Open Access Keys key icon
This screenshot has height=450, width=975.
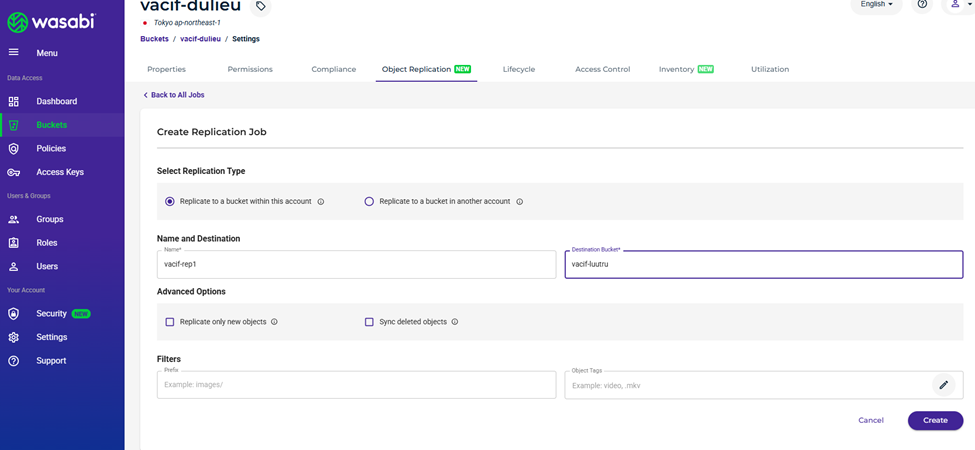pos(14,172)
